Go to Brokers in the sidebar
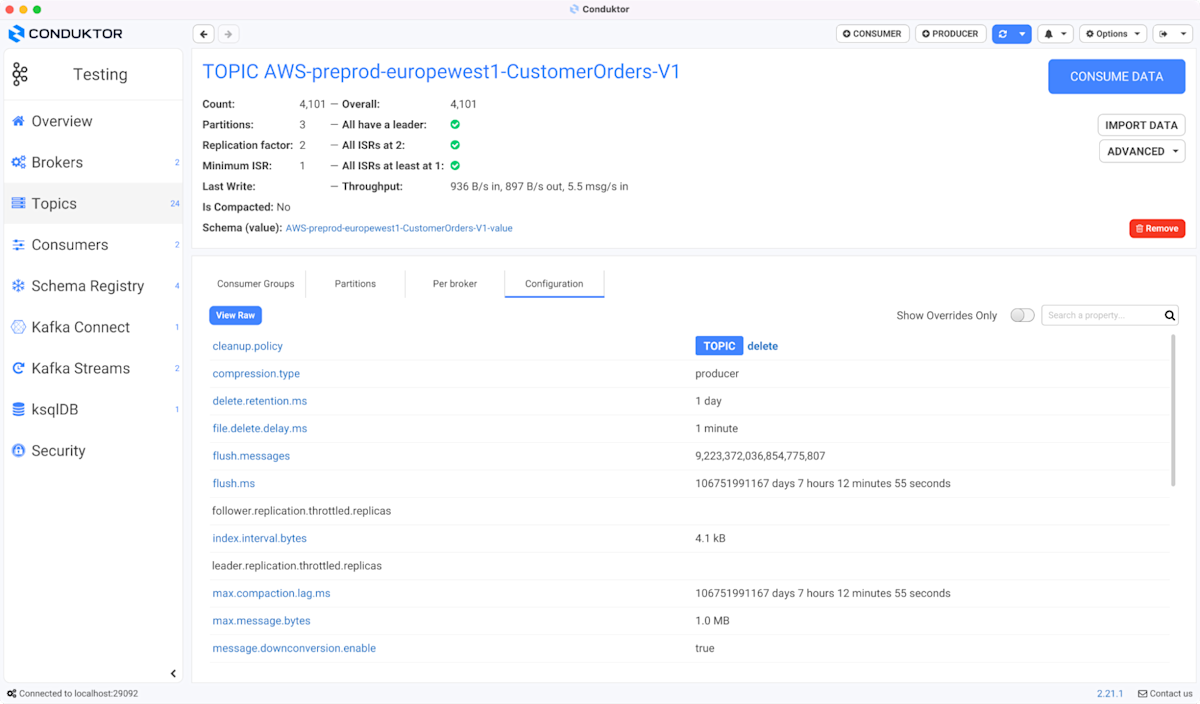 coord(57,162)
